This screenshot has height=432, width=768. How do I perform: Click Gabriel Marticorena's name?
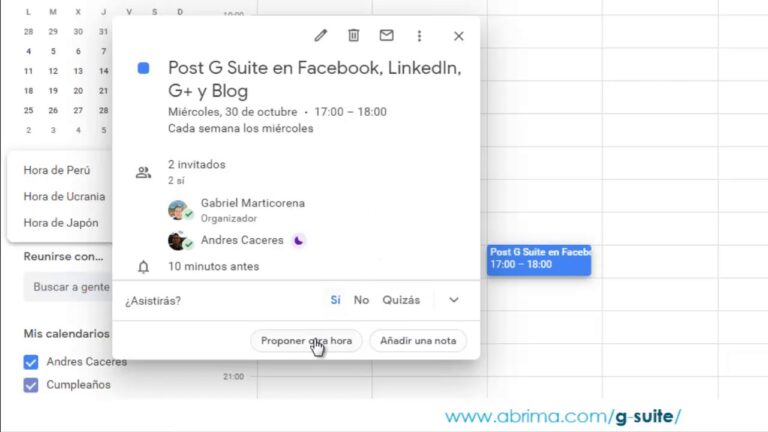point(253,203)
